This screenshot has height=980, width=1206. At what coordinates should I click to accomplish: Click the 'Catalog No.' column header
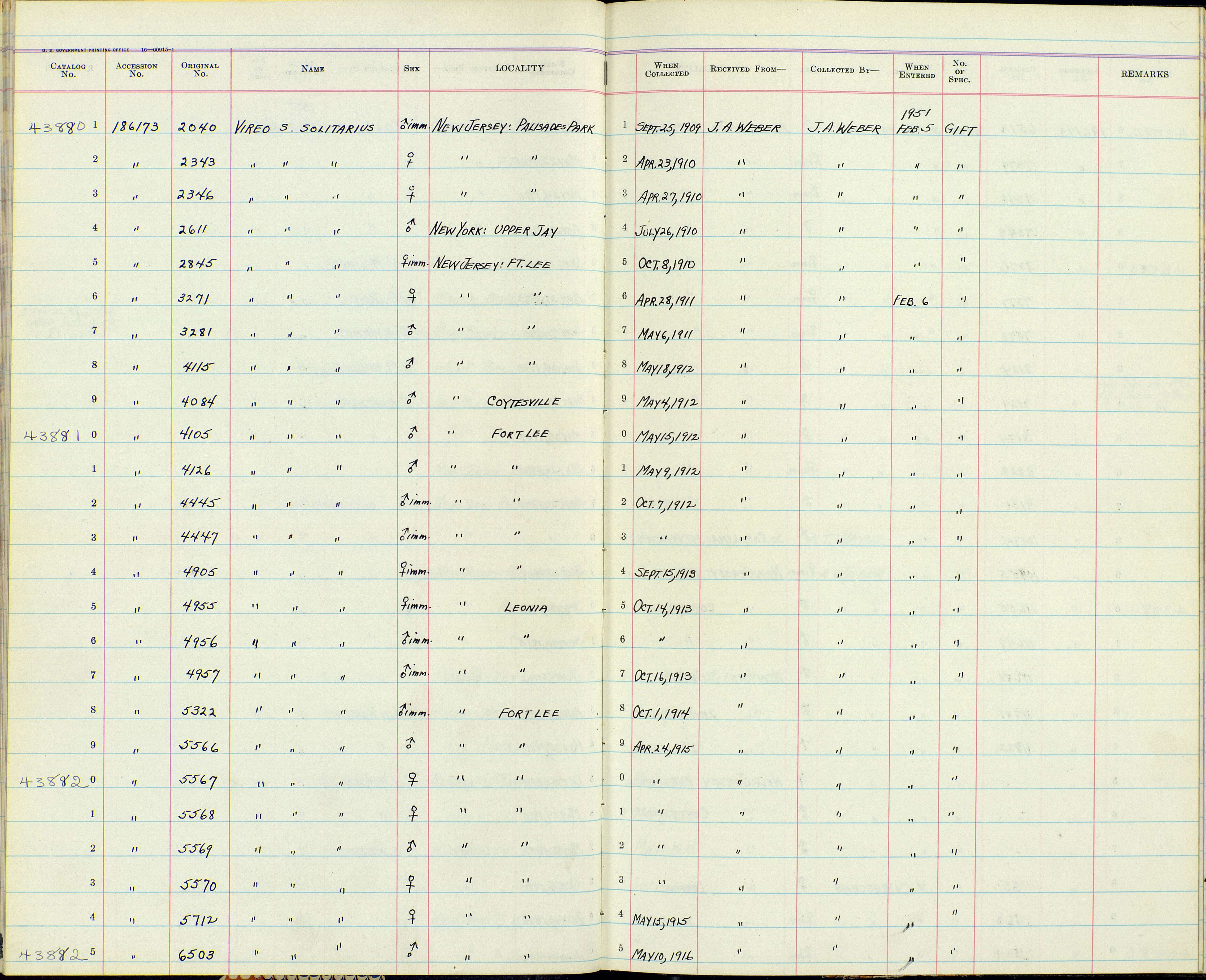pyautogui.click(x=68, y=70)
